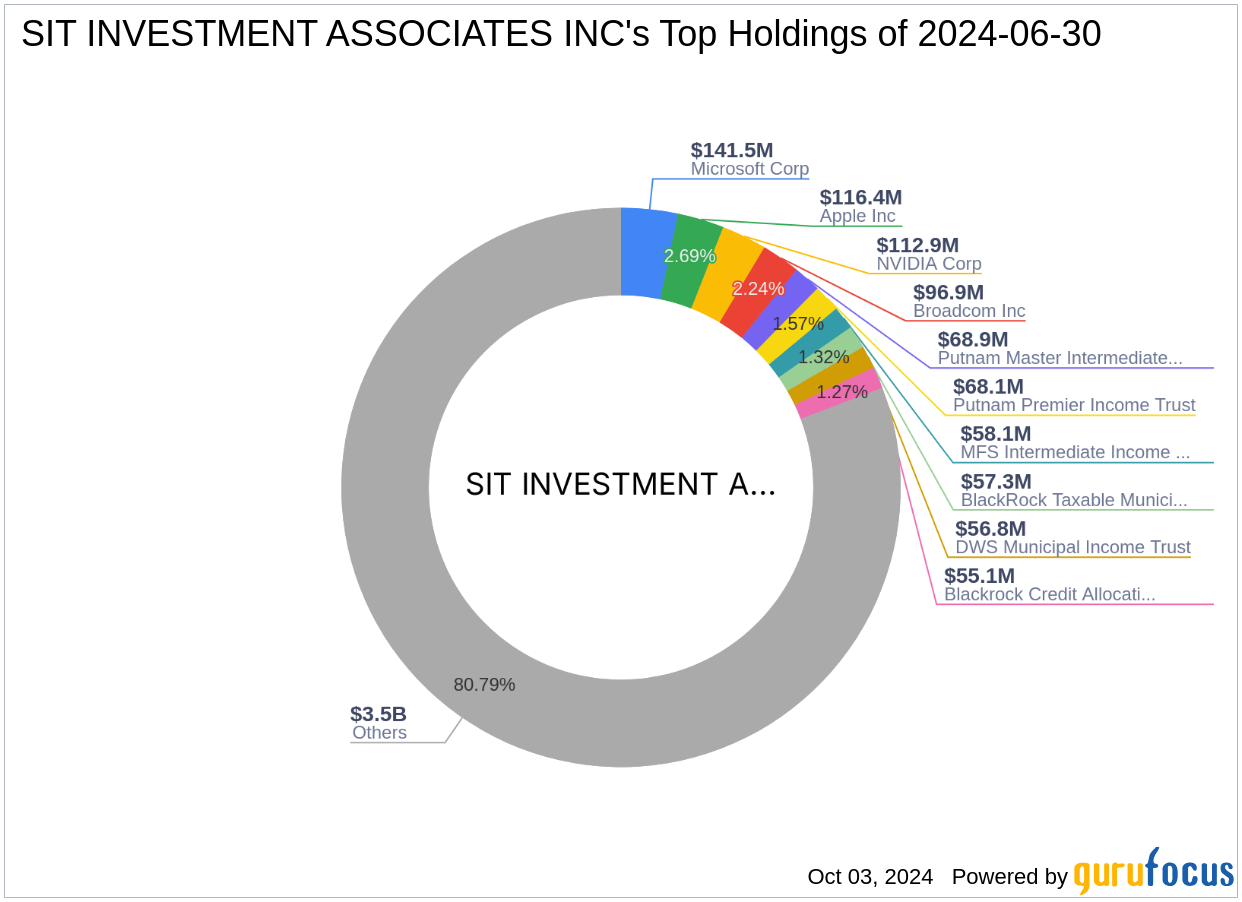Click the DWS Municipal Income Trust label

1073,547
